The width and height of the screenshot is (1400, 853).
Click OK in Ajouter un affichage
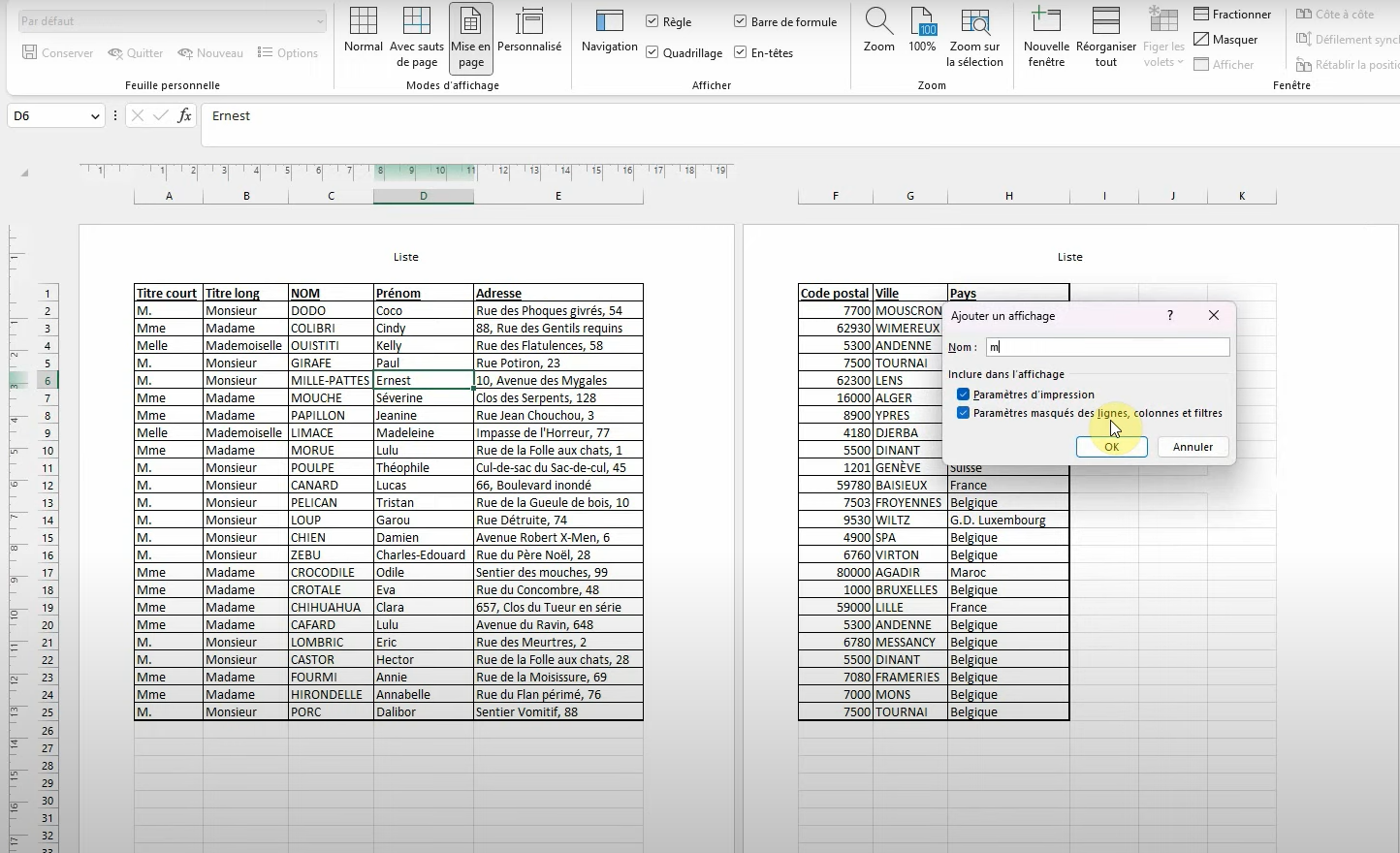tap(1111, 447)
